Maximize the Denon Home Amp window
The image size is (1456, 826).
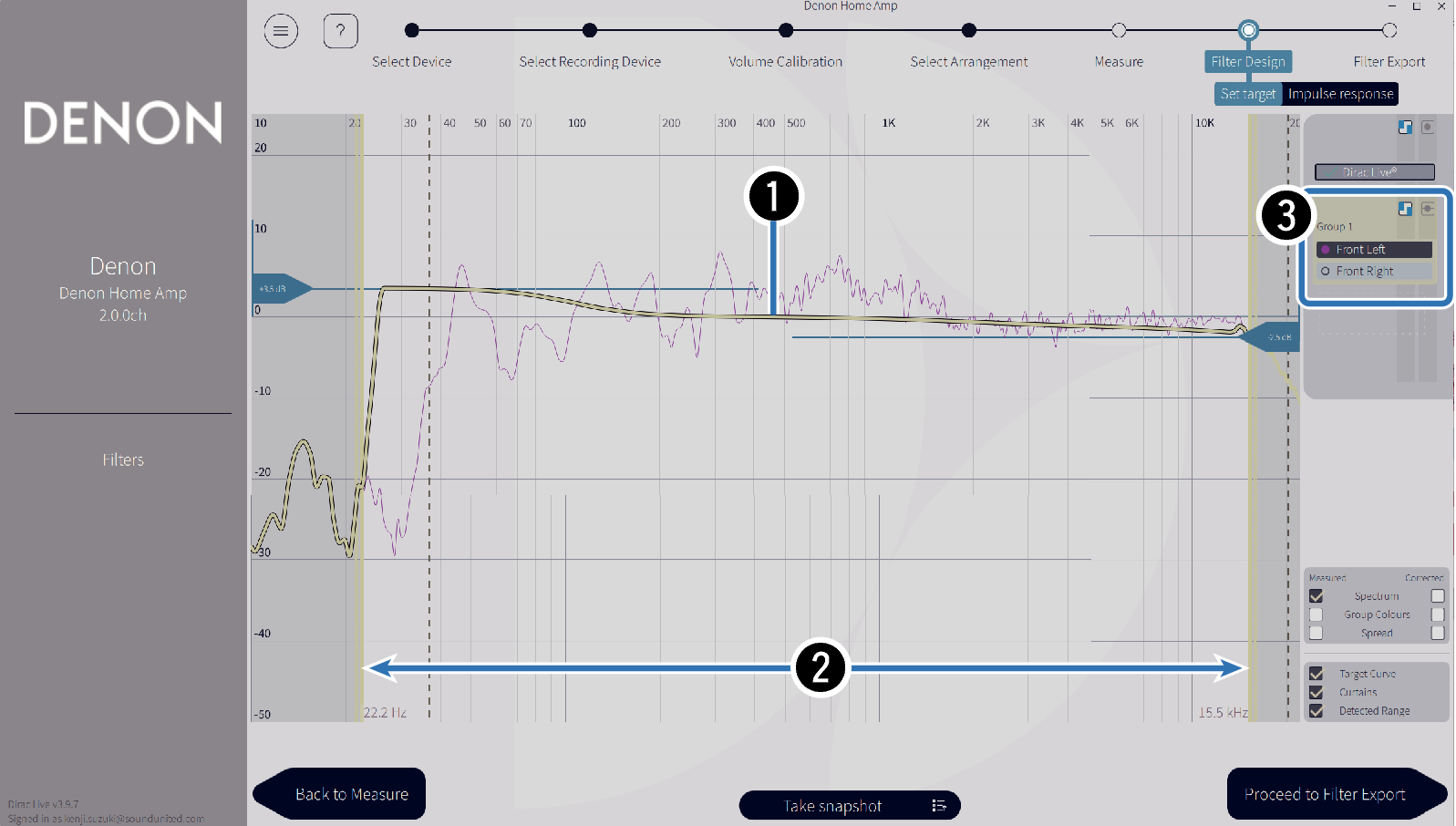[x=1417, y=6]
